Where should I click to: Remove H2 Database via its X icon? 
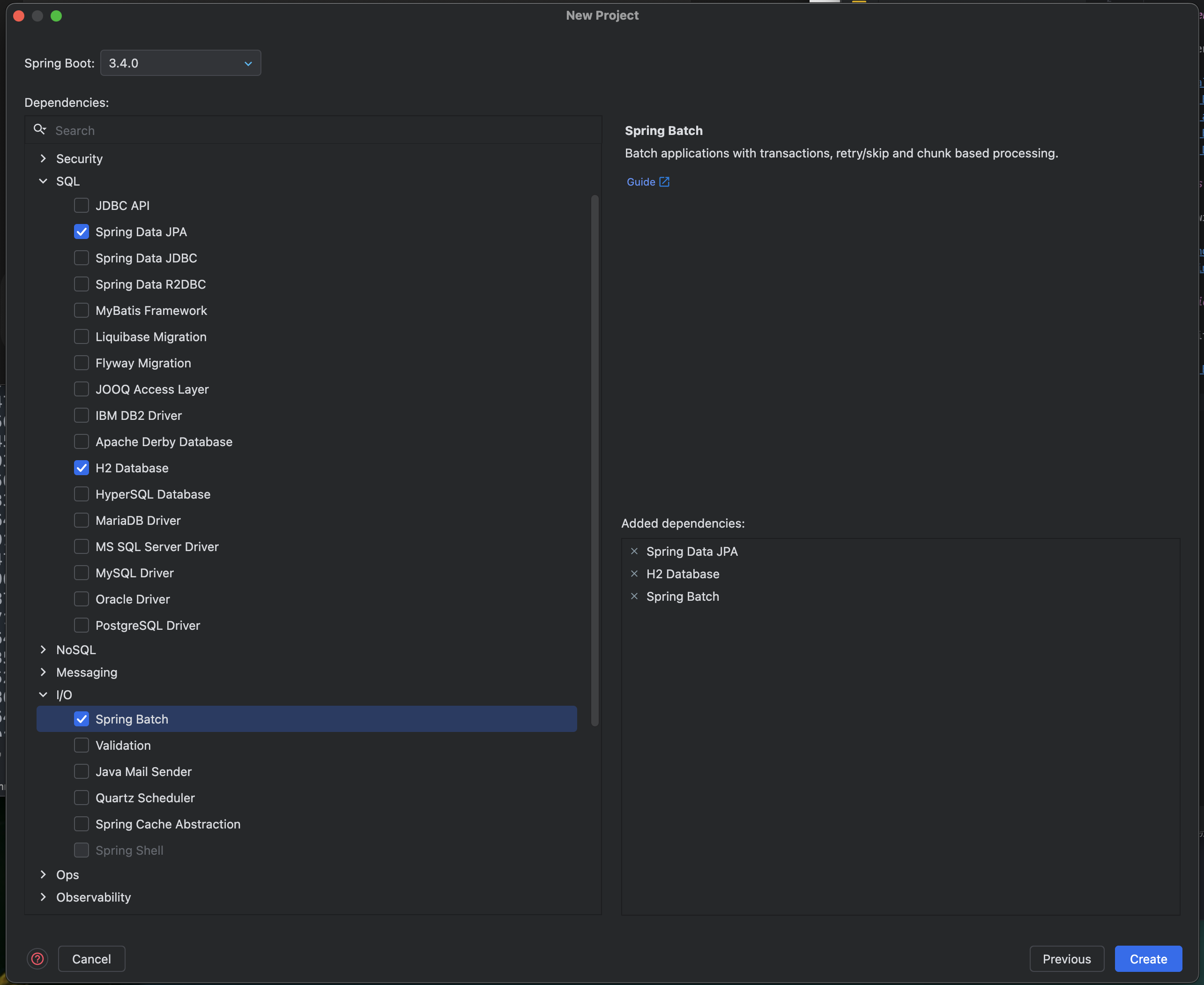[x=634, y=574]
